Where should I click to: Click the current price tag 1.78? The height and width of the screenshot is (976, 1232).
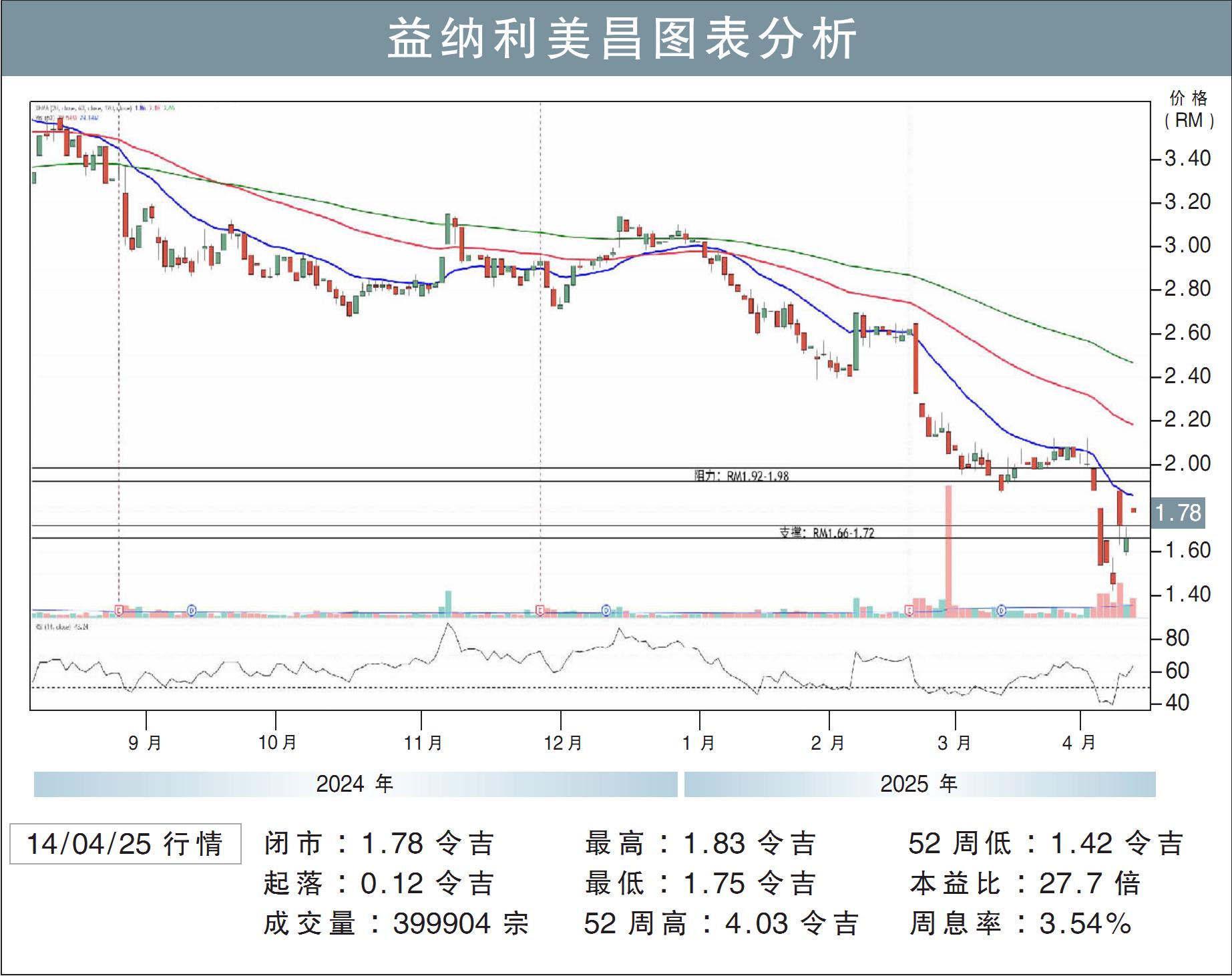click(1179, 513)
